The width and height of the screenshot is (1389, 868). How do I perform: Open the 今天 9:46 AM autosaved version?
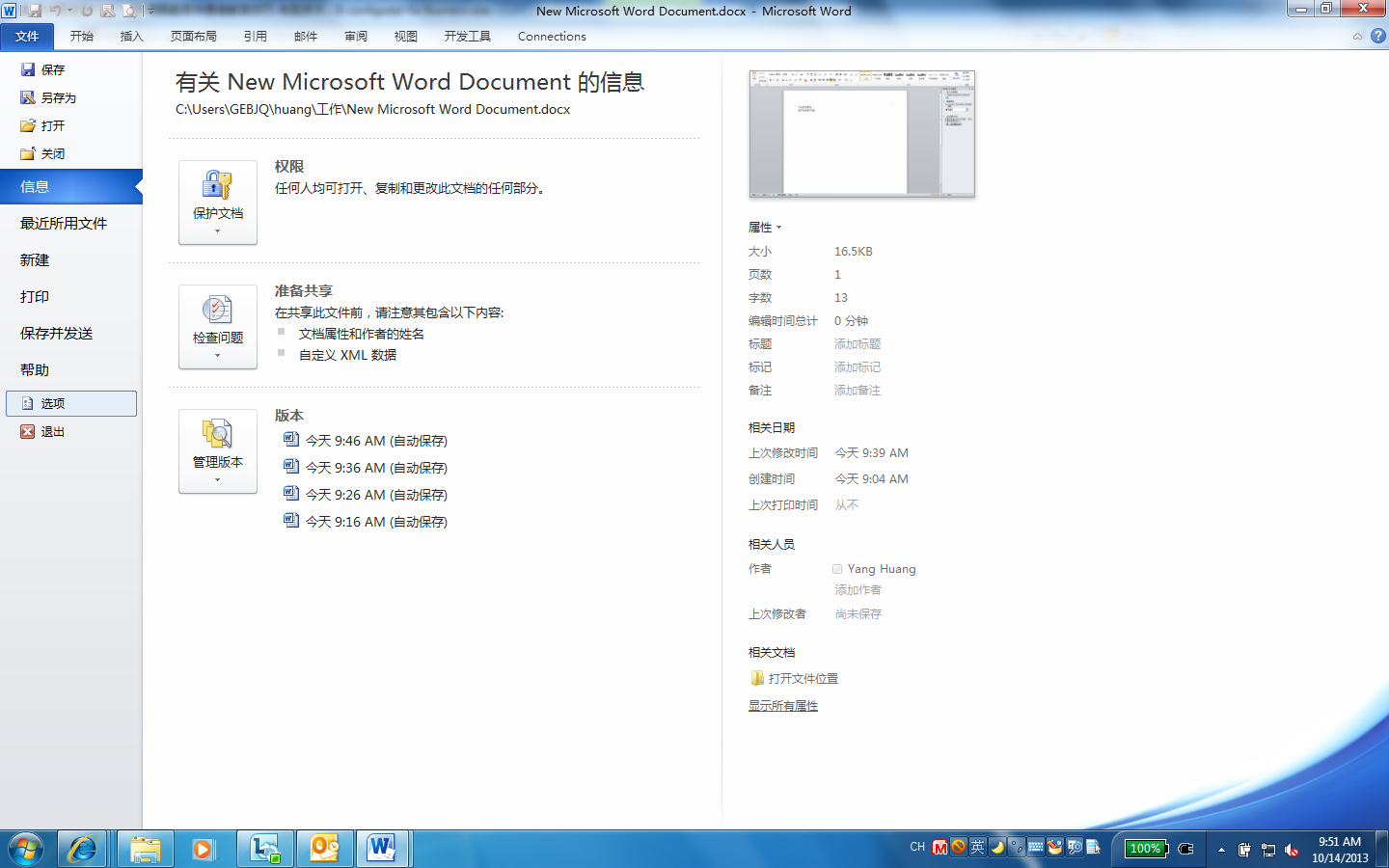pos(376,441)
